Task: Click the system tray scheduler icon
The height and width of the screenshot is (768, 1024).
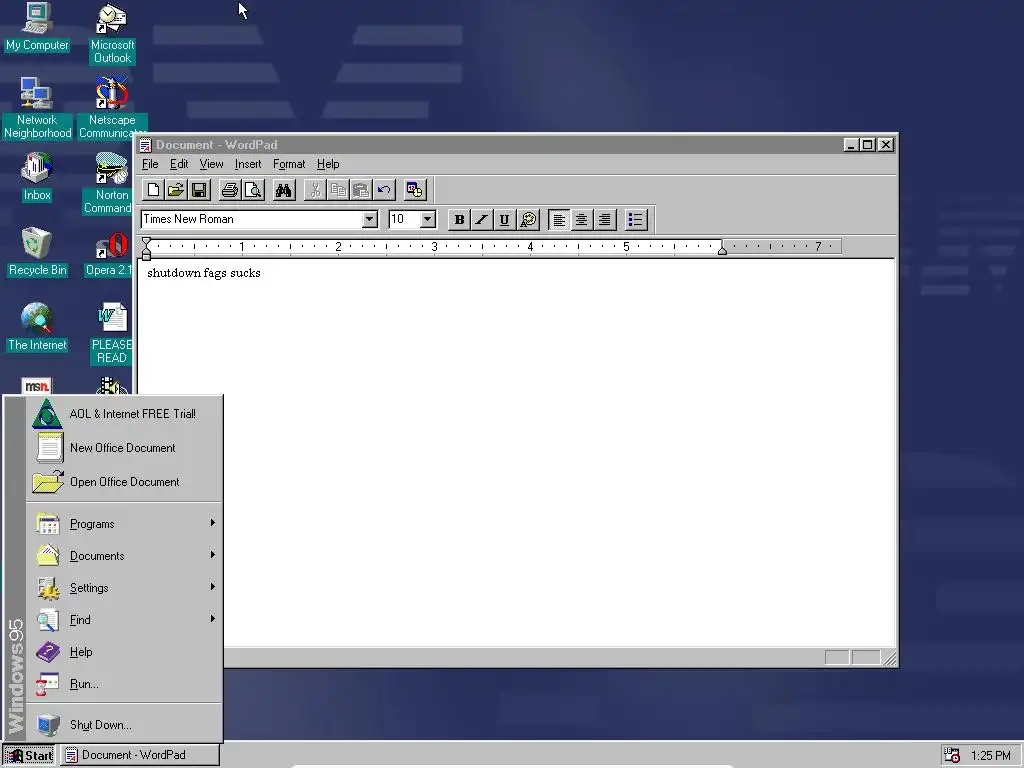Action: (953, 756)
